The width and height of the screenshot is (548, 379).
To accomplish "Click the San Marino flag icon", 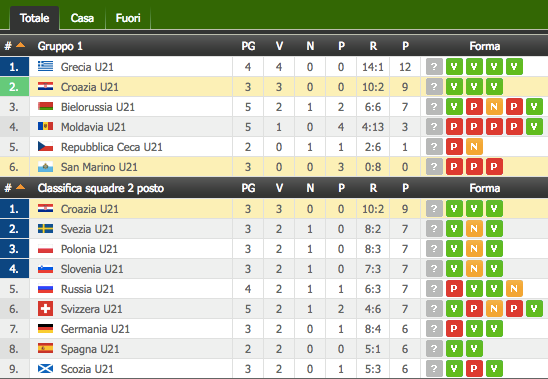I will point(45,167).
